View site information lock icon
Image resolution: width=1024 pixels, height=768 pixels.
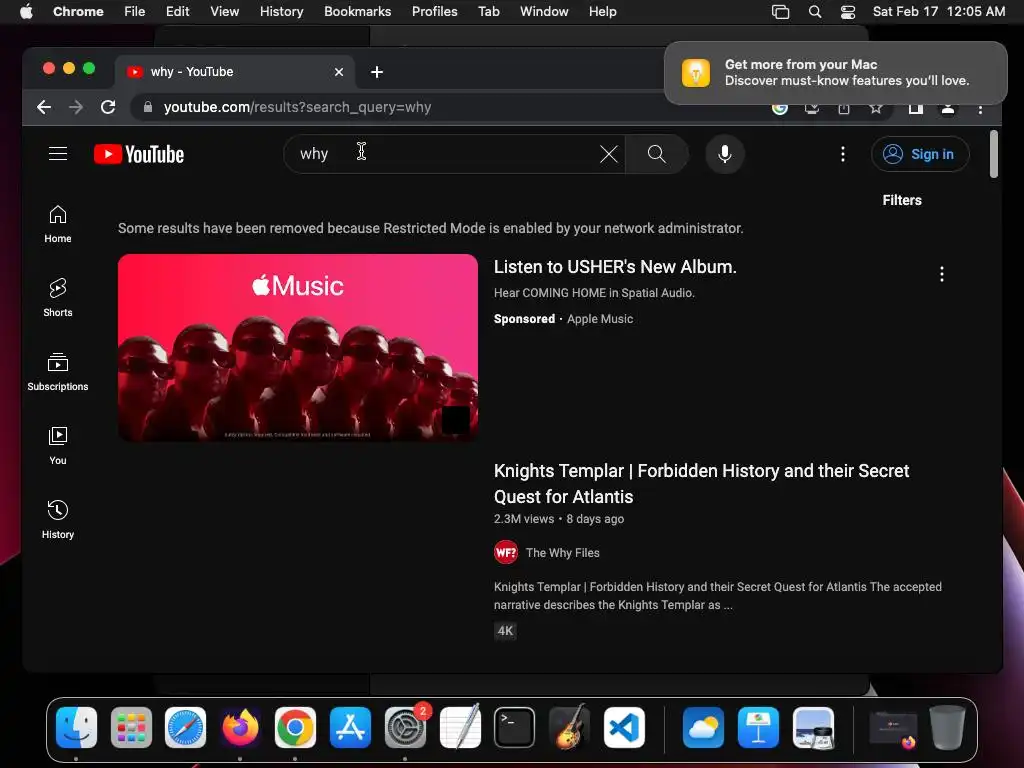148,107
